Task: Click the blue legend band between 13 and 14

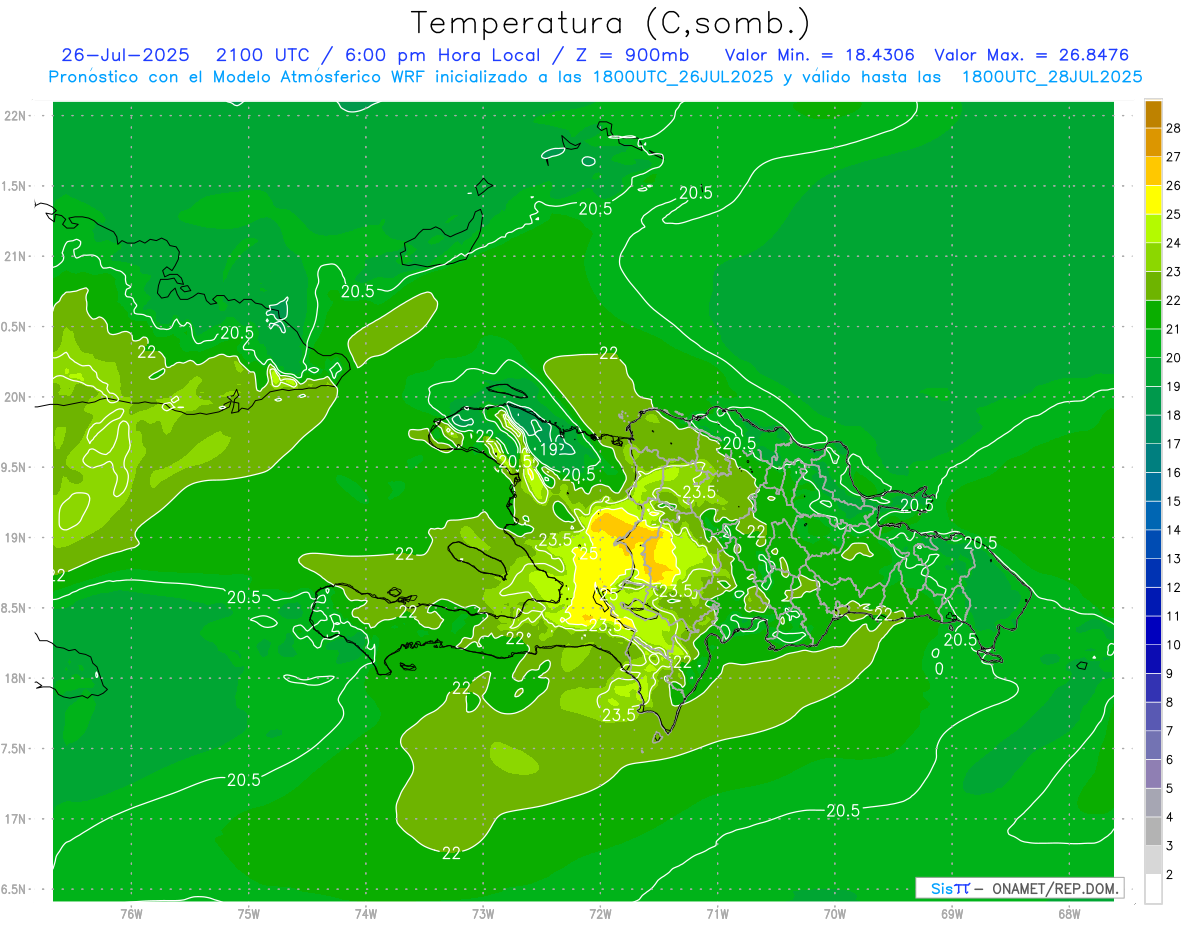Action: 1153,544
